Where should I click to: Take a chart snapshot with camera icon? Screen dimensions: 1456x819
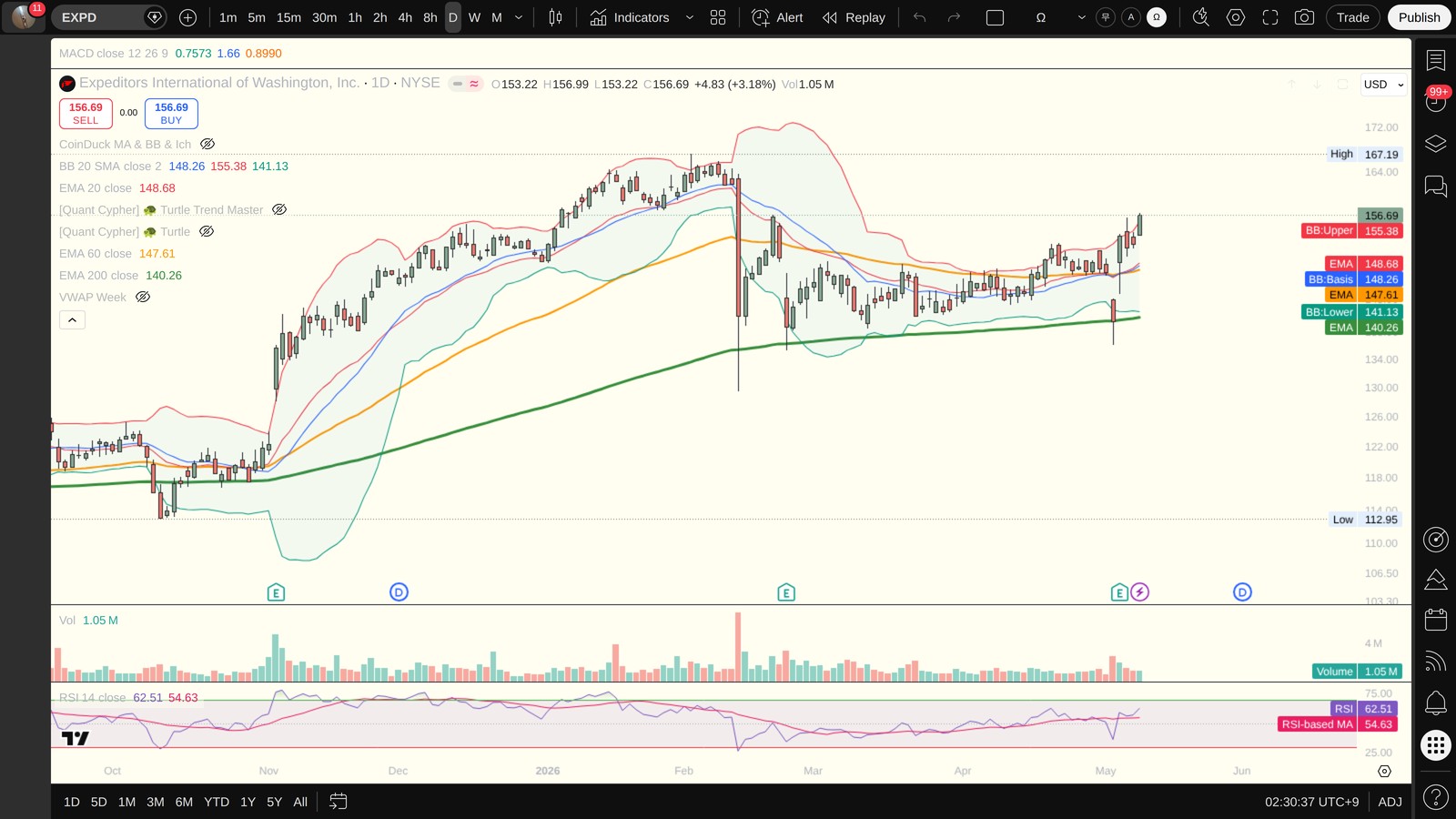pos(1304,17)
